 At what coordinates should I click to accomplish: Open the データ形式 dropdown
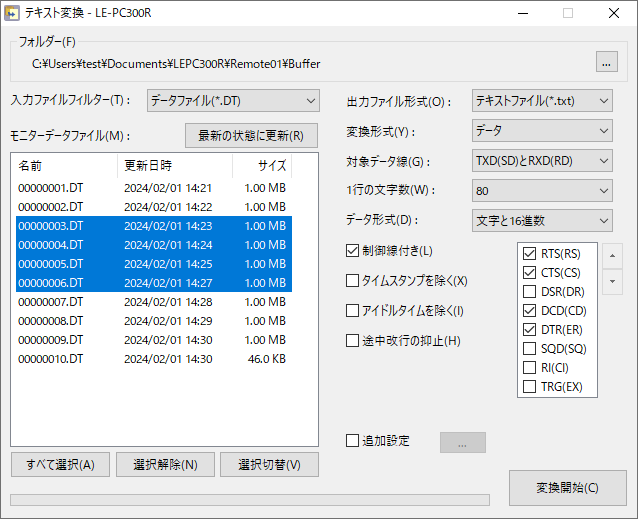click(x=541, y=220)
